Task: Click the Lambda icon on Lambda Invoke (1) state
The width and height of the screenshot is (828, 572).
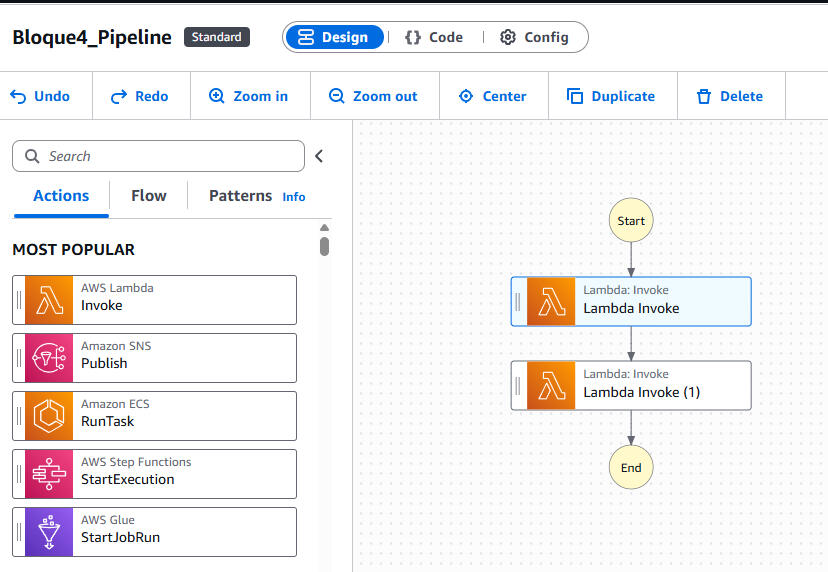Action: click(x=551, y=386)
